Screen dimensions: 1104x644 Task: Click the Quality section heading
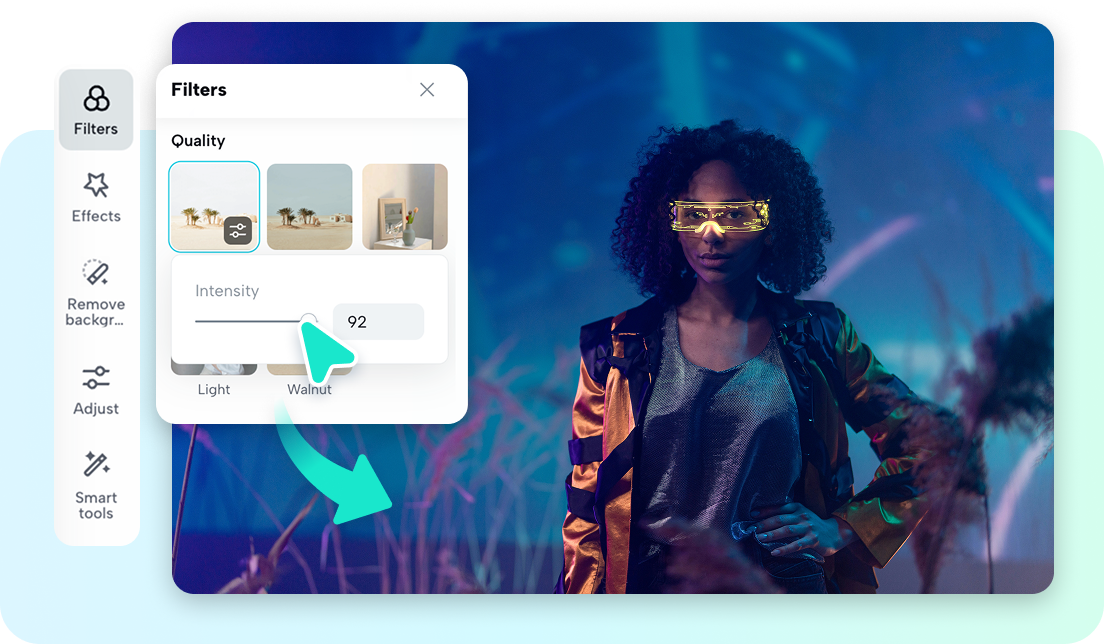(x=198, y=141)
